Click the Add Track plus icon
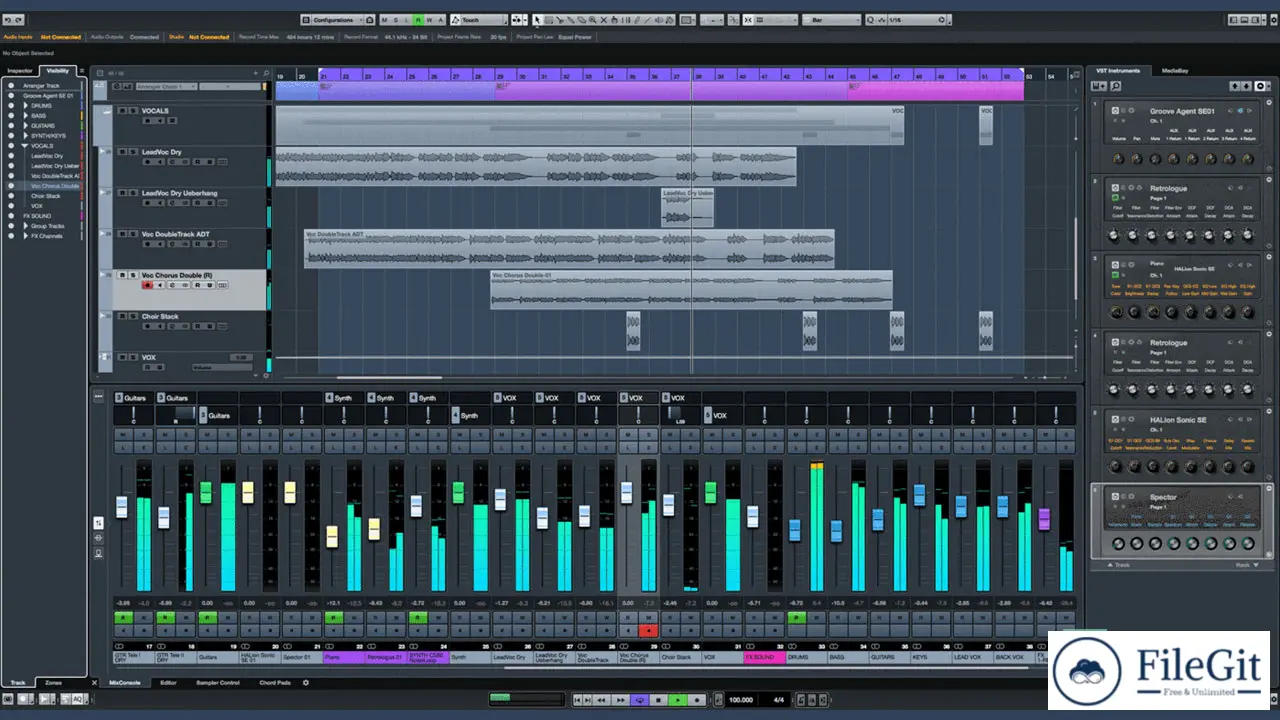1280x720 pixels. coord(255,73)
